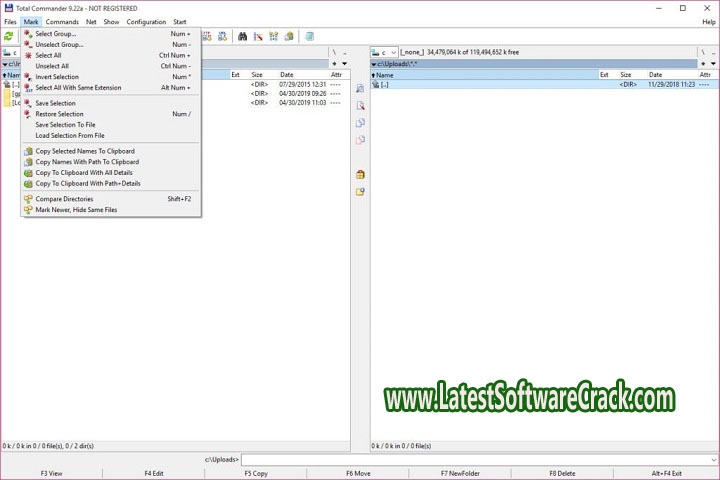This screenshot has width=720, height=480.
Task: Click the binoculars search icon in toolbar
Action: point(242,36)
